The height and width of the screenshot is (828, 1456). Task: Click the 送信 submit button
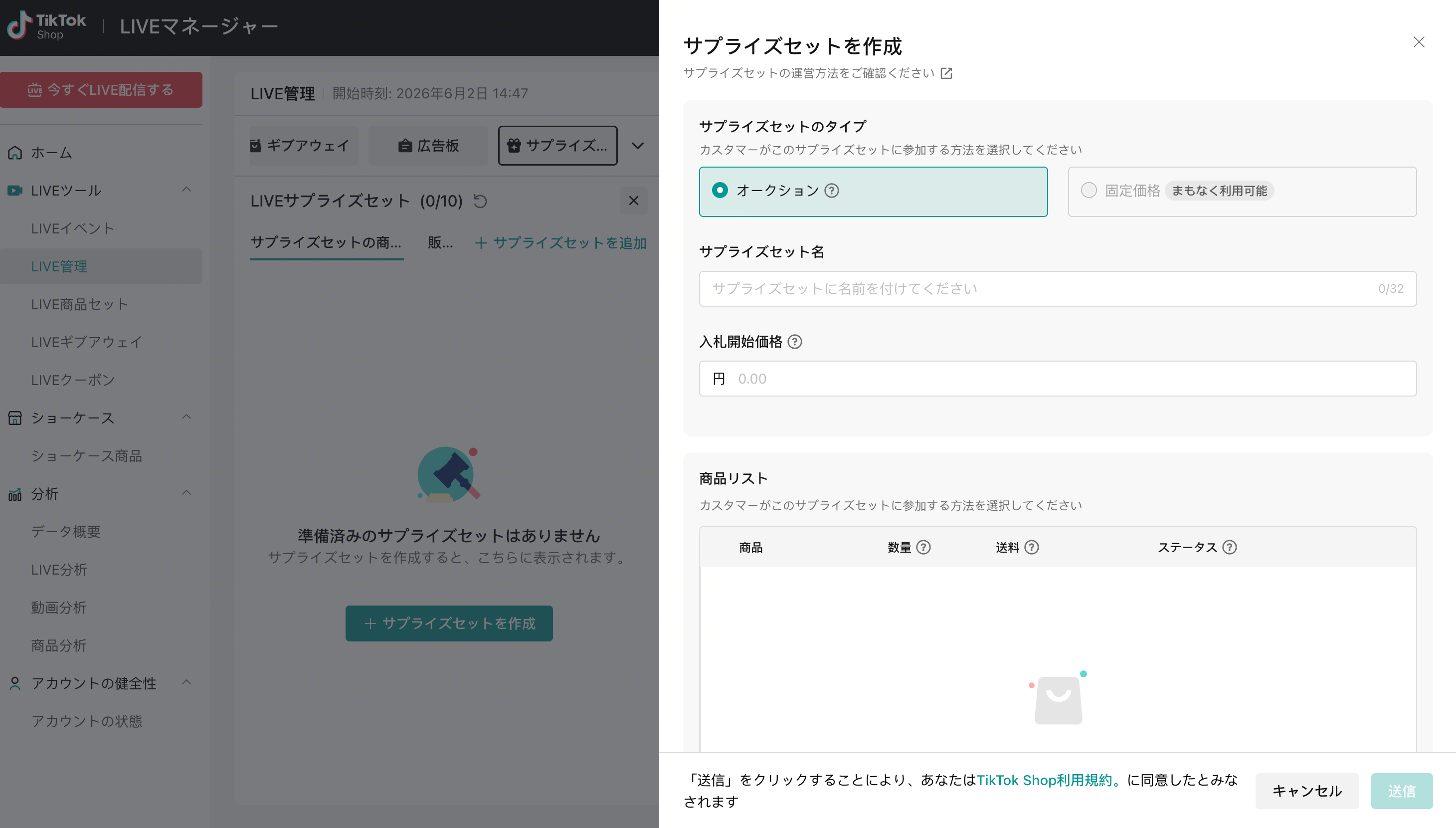[x=1402, y=791]
